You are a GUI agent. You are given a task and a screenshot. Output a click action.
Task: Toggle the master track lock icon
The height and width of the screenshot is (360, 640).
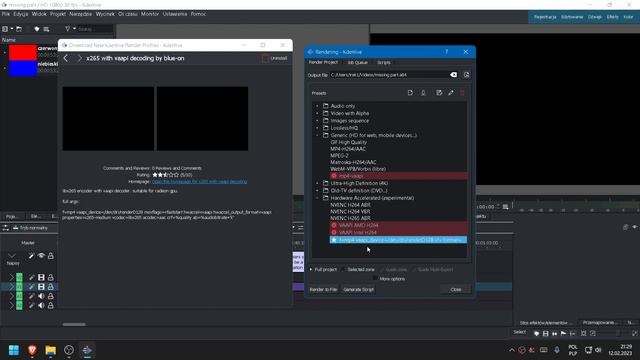tap(51, 256)
